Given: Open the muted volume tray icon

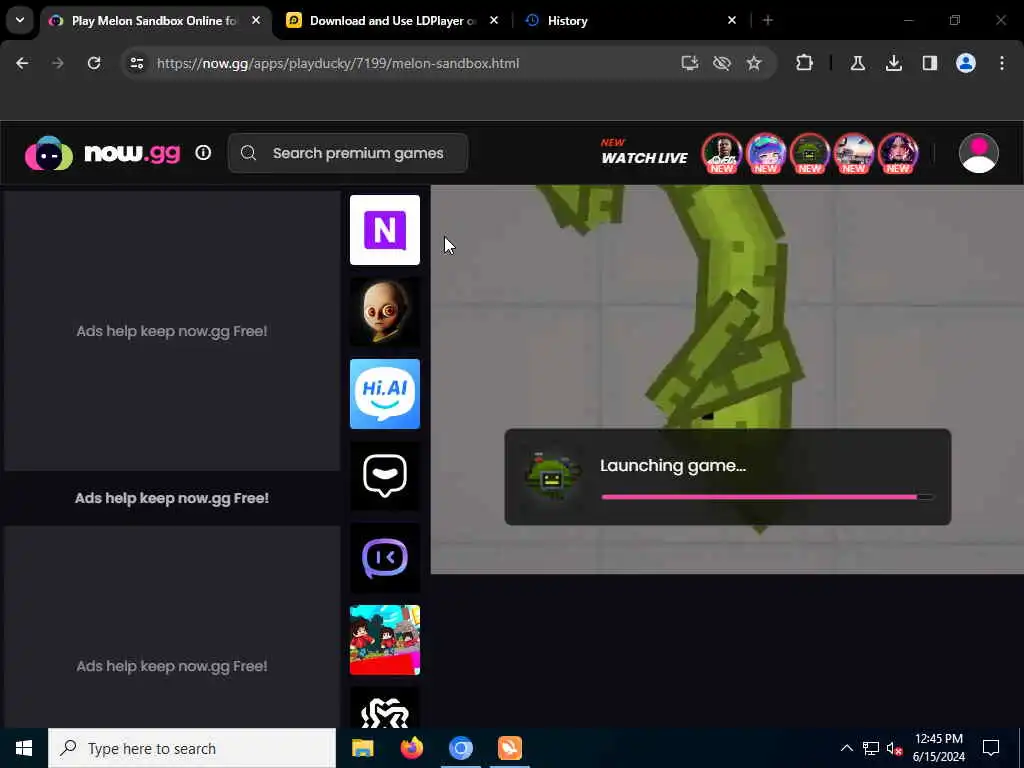Looking at the screenshot, I should [x=894, y=748].
